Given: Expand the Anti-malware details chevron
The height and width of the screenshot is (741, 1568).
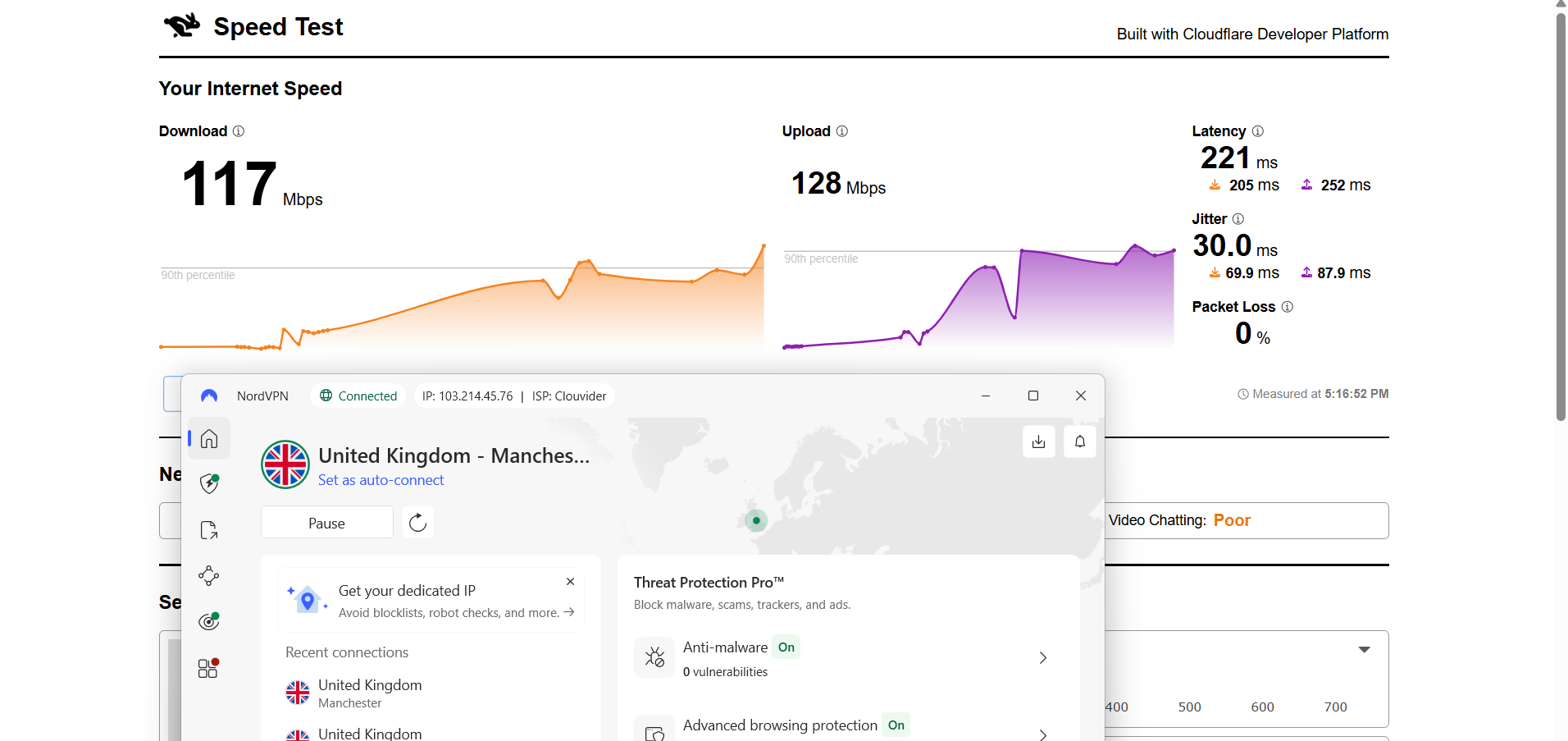Looking at the screenshot, I should pos(1042,657).
